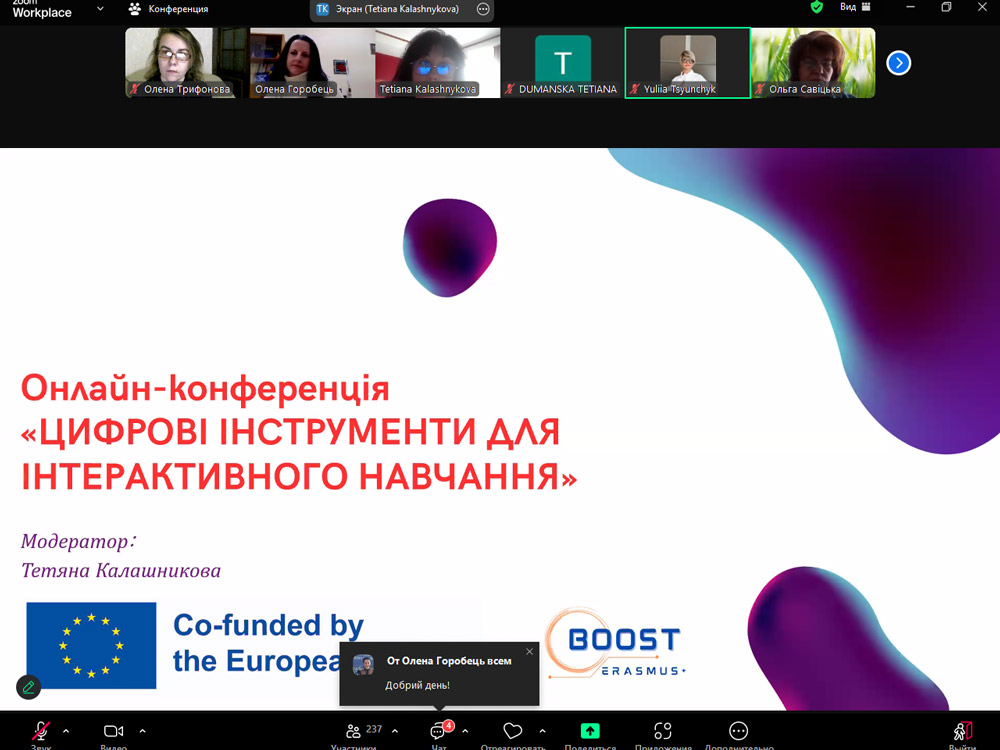Screen dimensions: 1000x750
Task: Click the green Поделиться share screen icon
Action: pyautogui.click(x=590, y=732)
